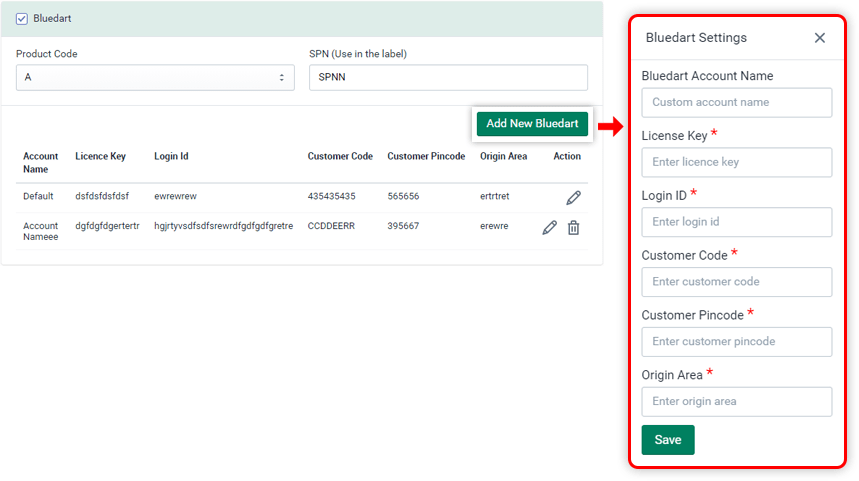Toggle the Bluedart checkbox

[22, 18]
